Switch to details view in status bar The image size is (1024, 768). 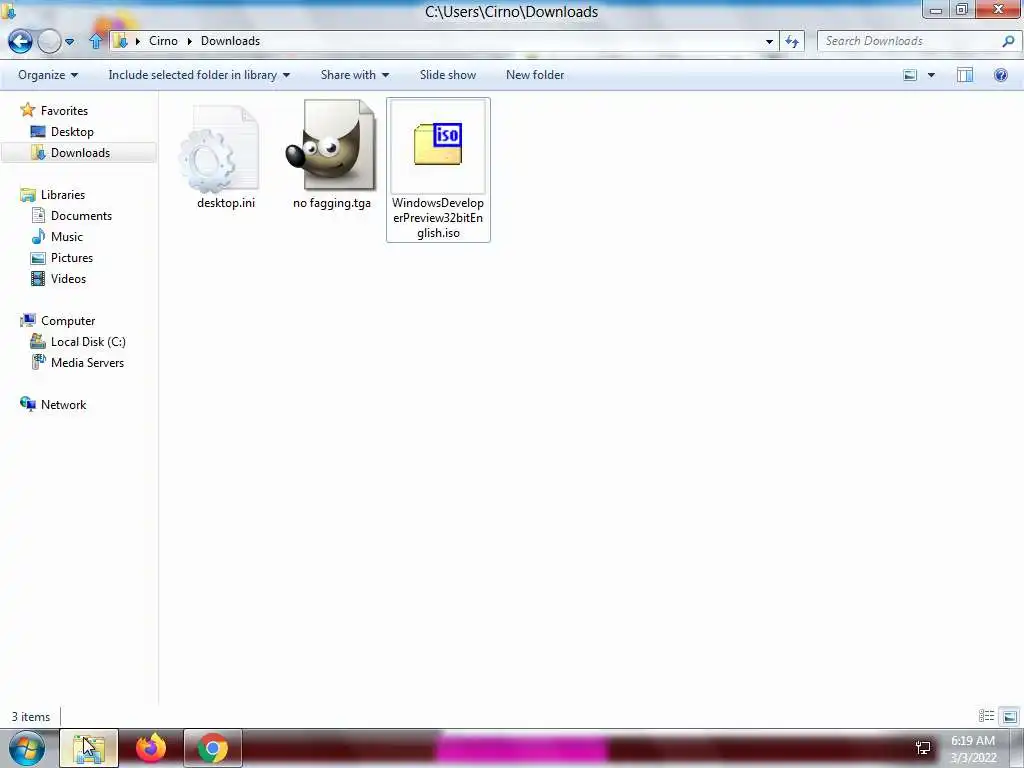click(986, 716)
